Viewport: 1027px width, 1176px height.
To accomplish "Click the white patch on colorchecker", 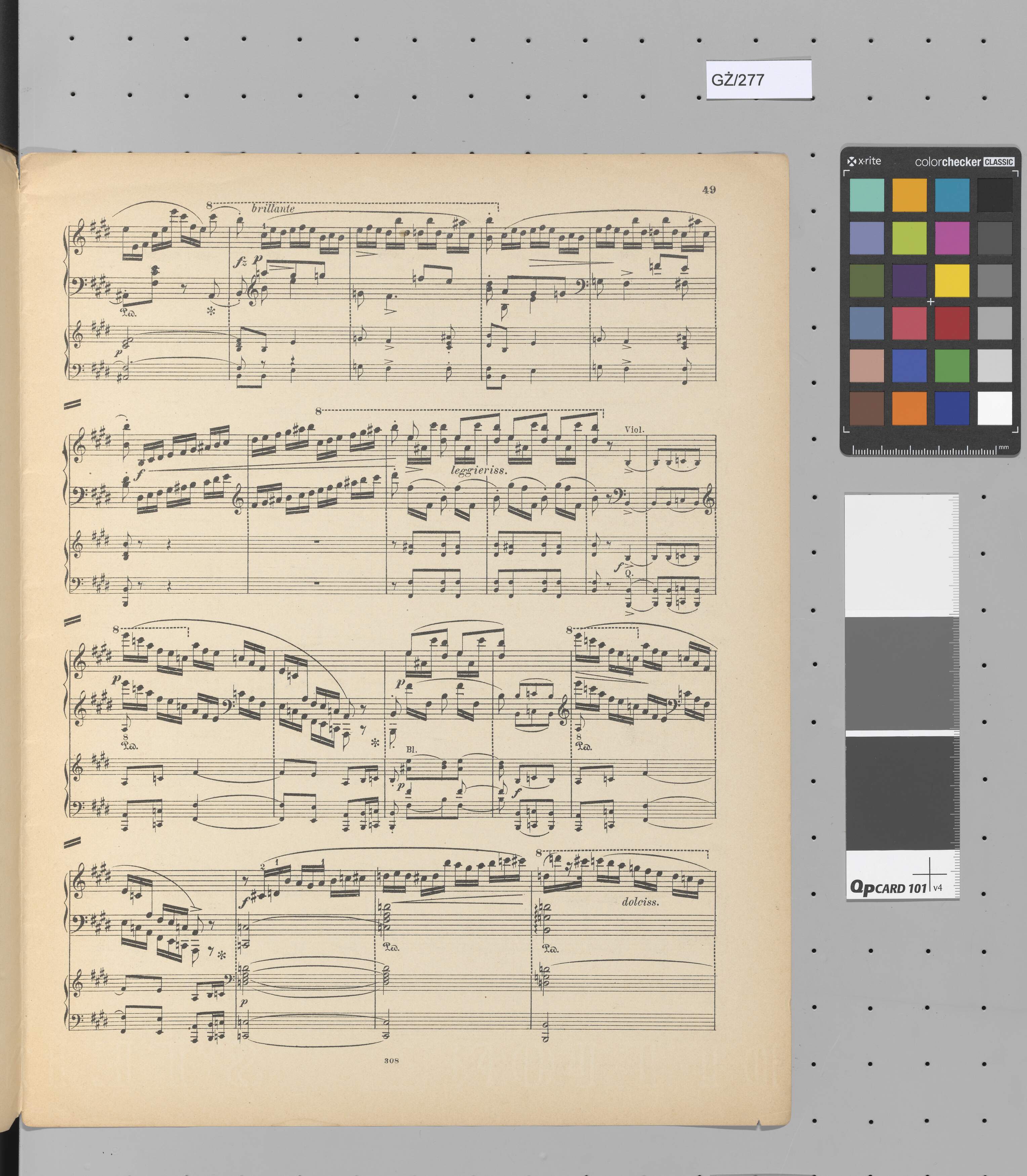I will tap(994, 408).
